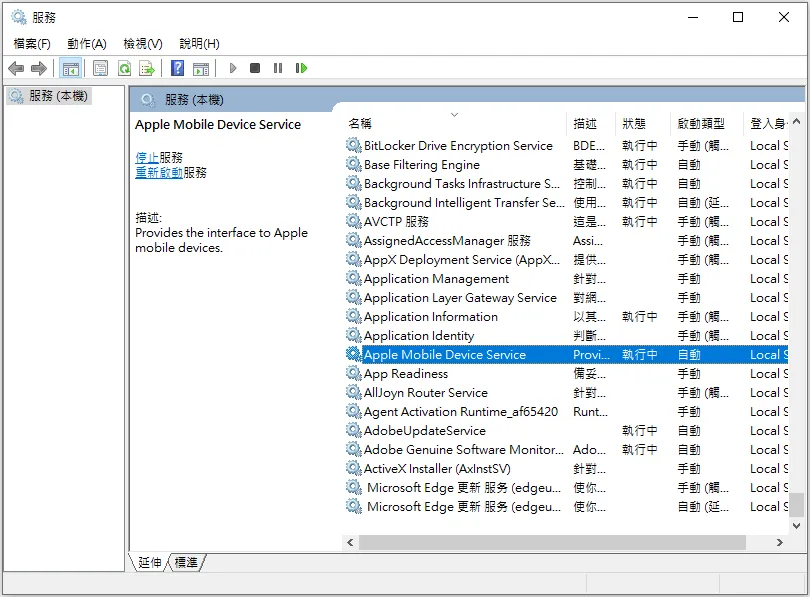Click 執行中 status of AdobeUpdateService
The width and height of the screenshot is (810, 597).
tap(640, 431)
